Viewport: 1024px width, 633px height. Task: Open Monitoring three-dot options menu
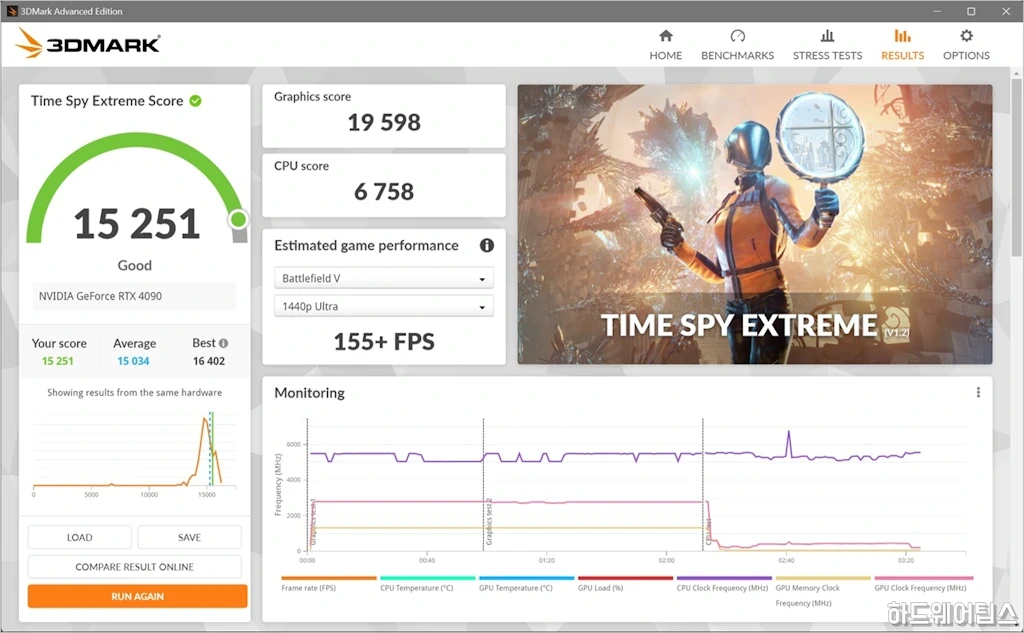point(978,392)
